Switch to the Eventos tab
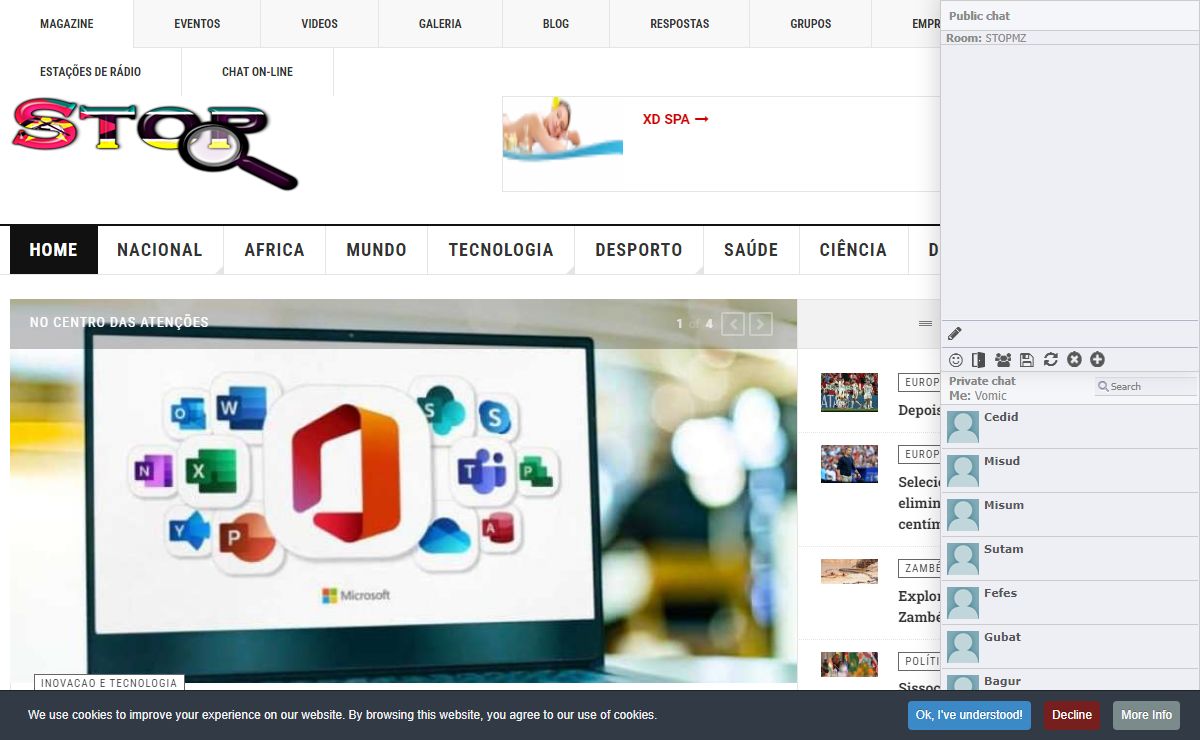The height and width of the screenshot is (740, 1200). [197, 24]
